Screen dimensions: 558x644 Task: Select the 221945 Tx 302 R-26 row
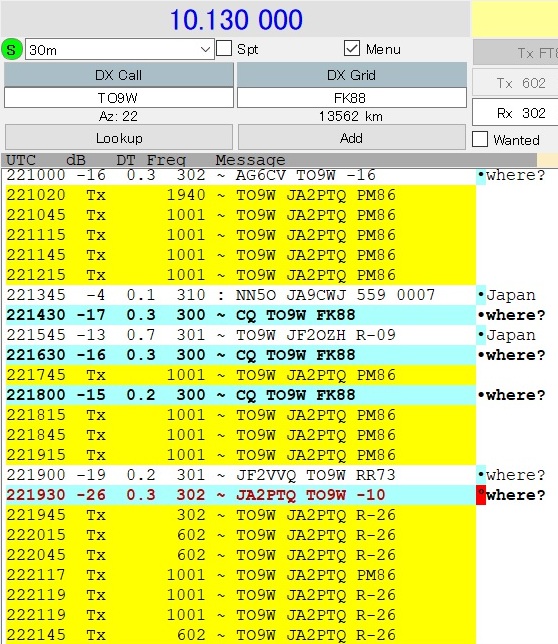pyautogui.click(x=241, y=515)
